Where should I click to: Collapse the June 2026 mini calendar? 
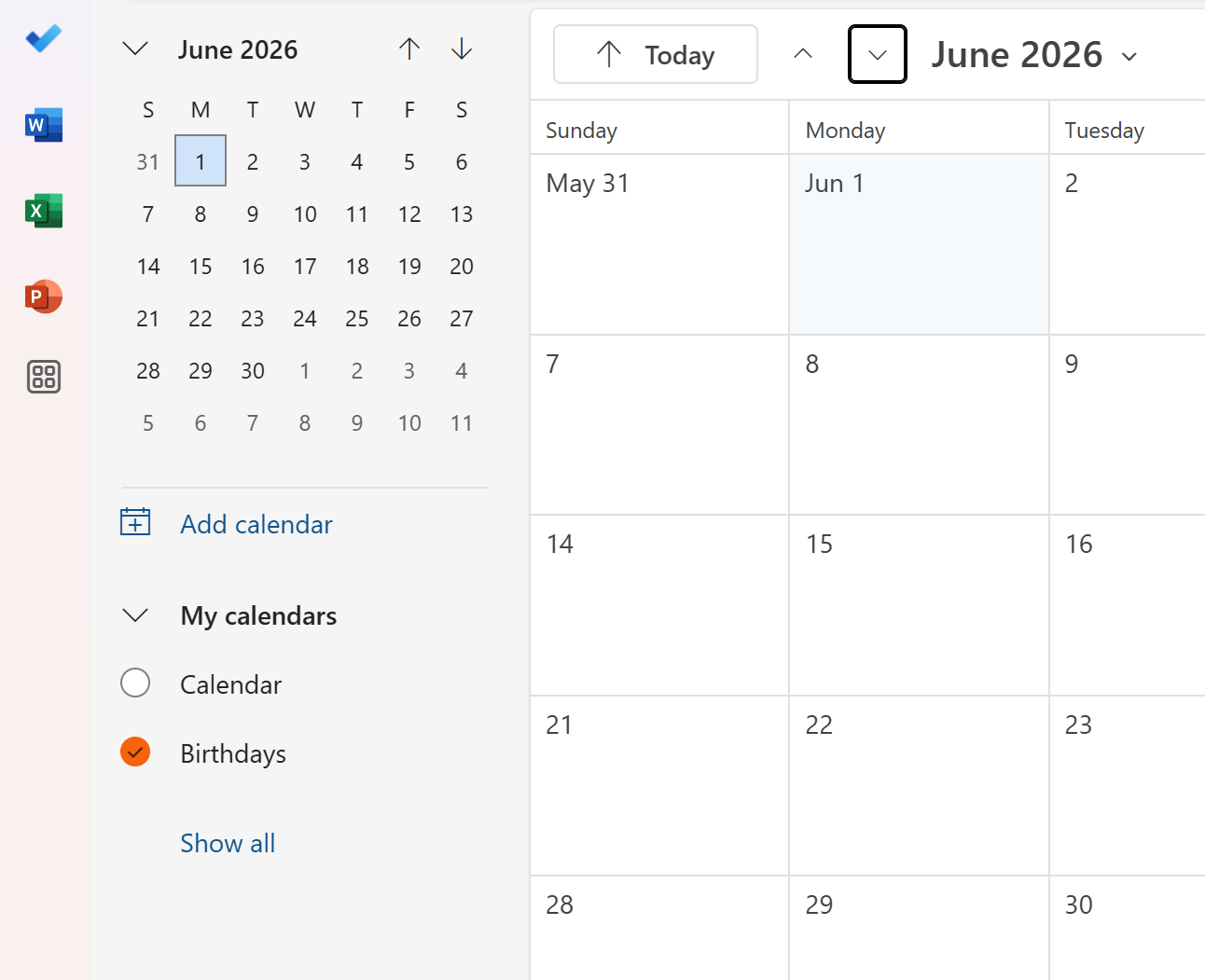pyautogui.click(x=136, y=49)
